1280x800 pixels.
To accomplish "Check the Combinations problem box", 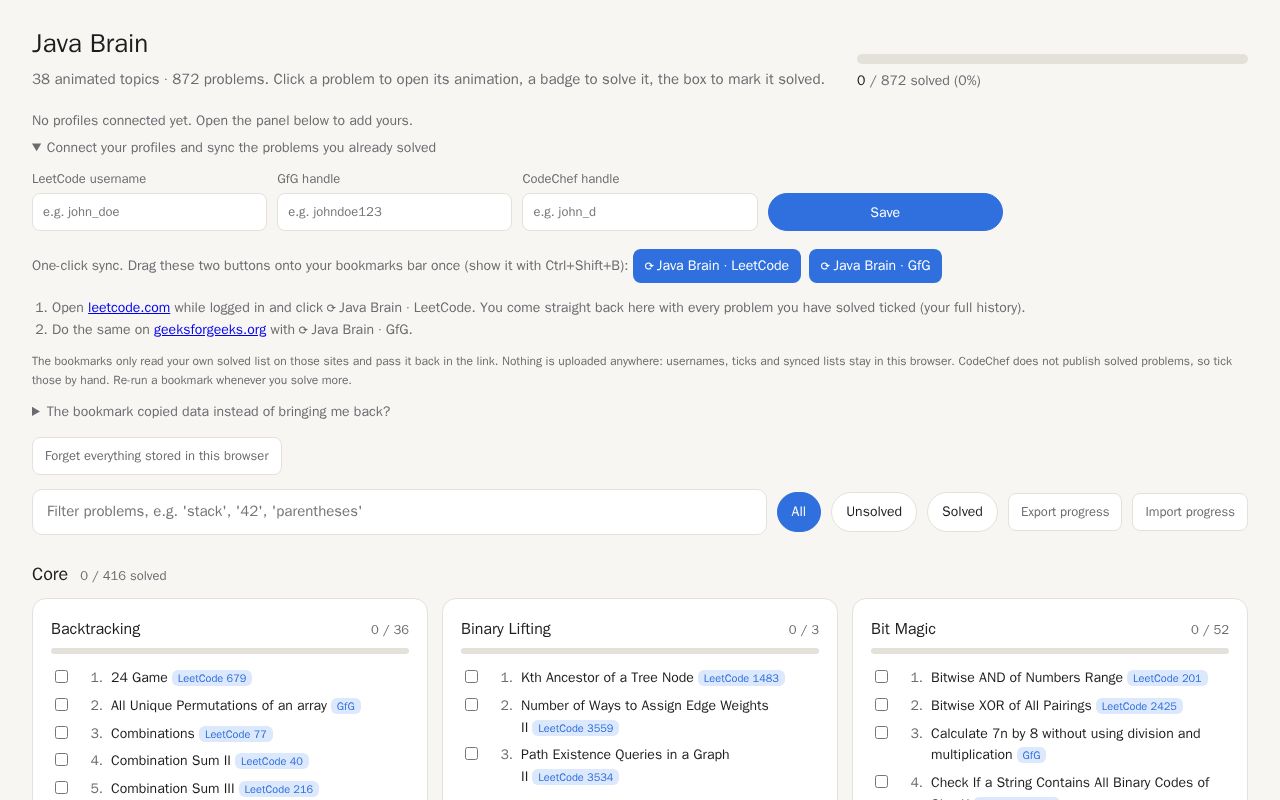I will click(61, 733).
